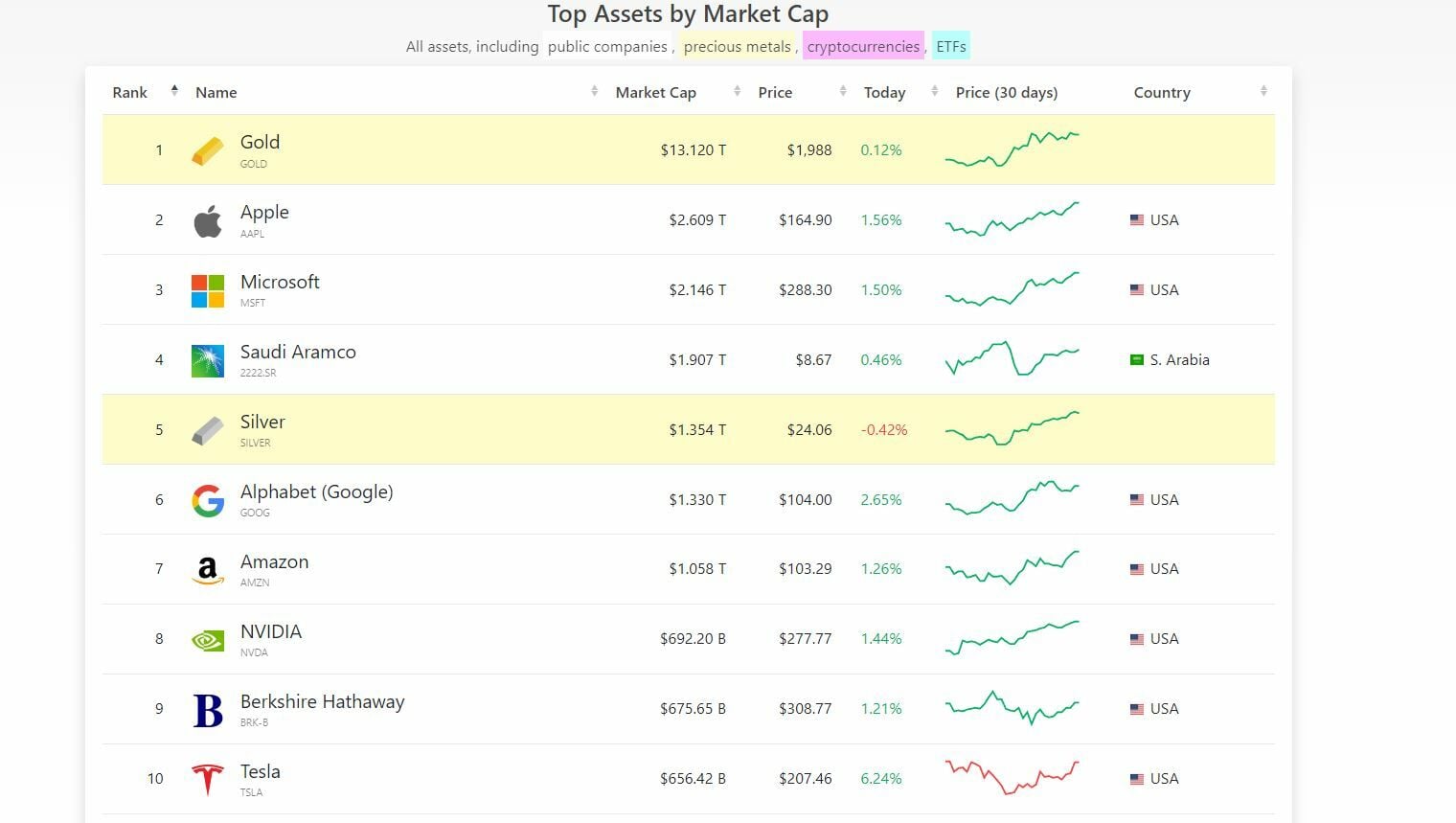Toggle the cryptocurrencies filter

(863, 46)
